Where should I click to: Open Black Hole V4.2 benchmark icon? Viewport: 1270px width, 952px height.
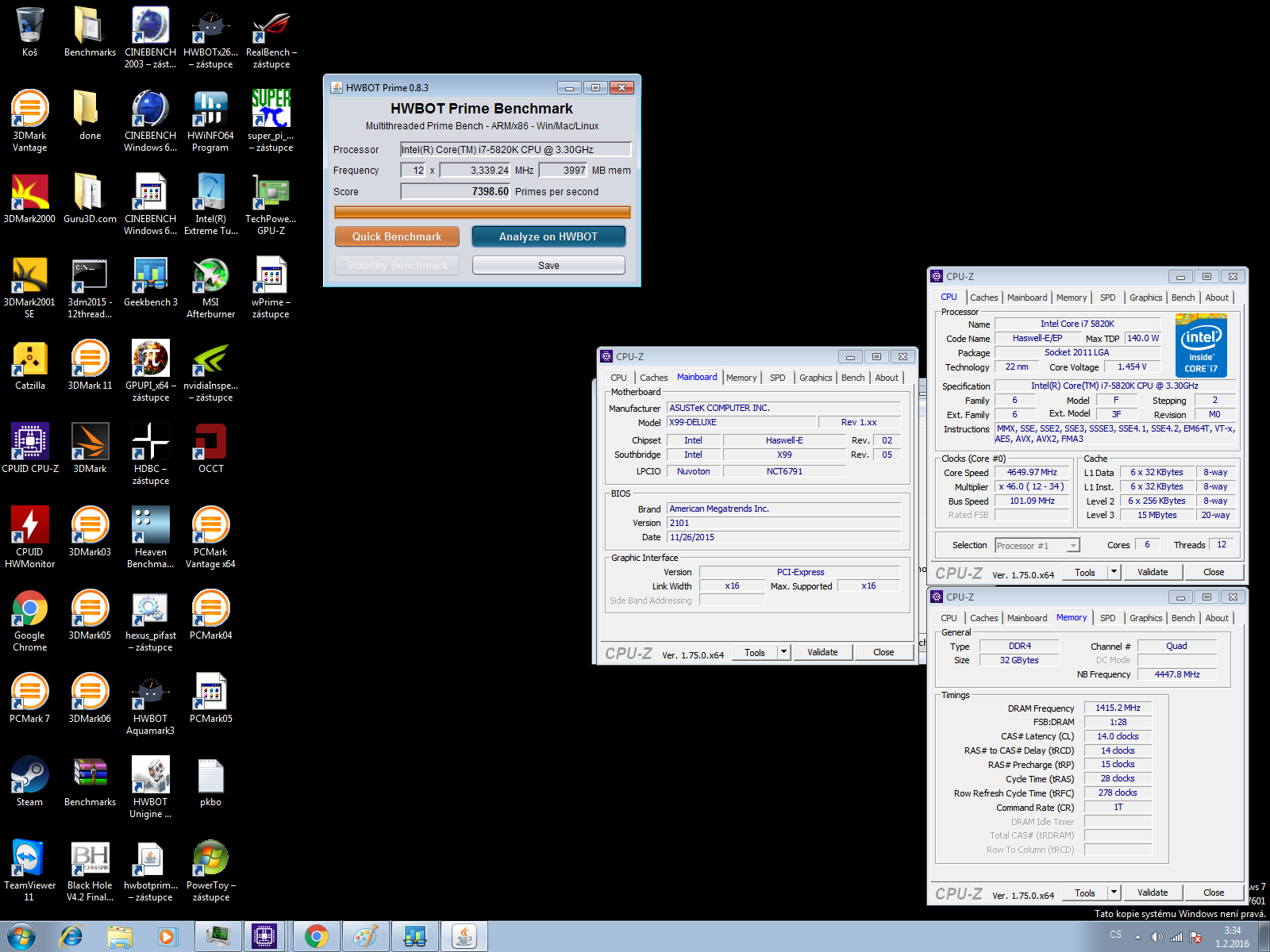(90, 870)
